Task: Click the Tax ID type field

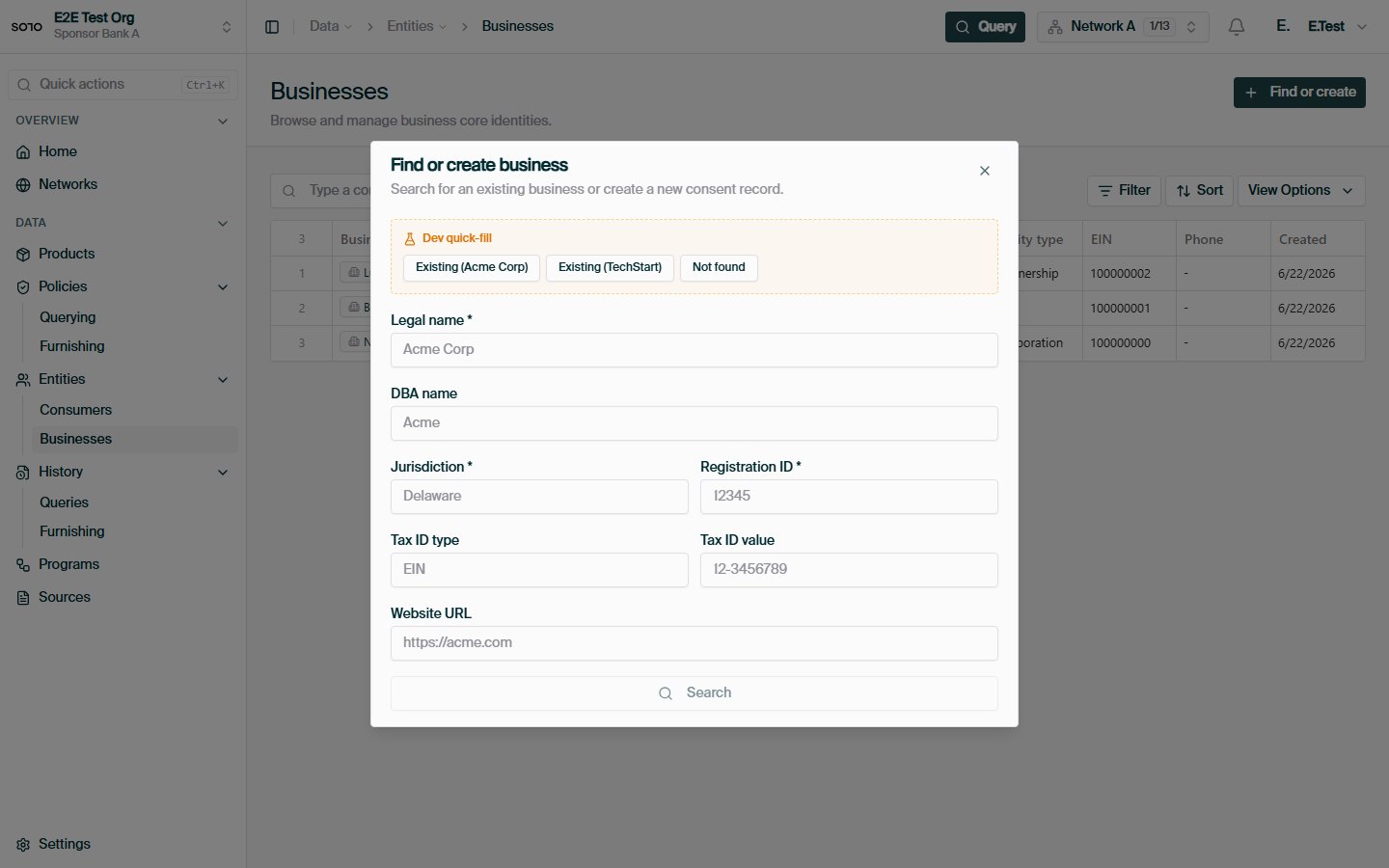Action: [539, 570]
